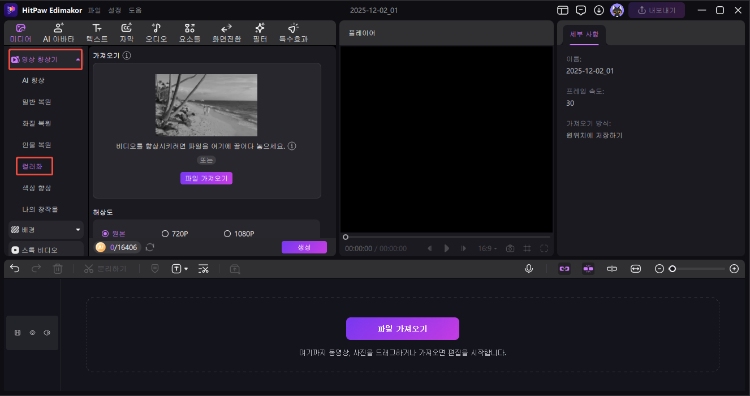Switch to the 자막 (Subtitle) tab

[x=126, y=33]
